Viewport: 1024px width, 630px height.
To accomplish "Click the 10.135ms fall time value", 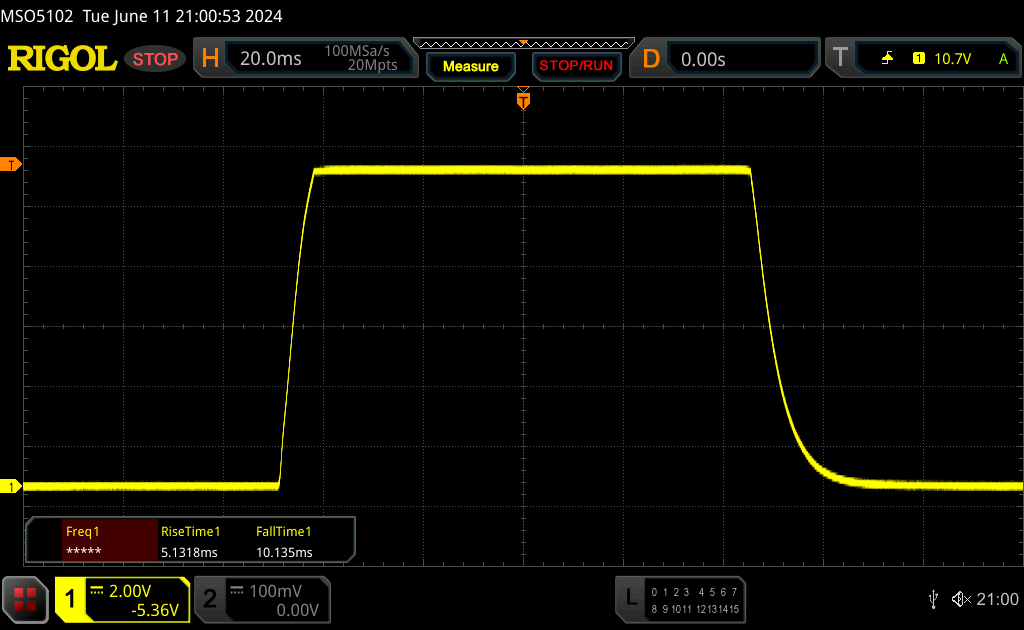I will (x=284, y=552).
